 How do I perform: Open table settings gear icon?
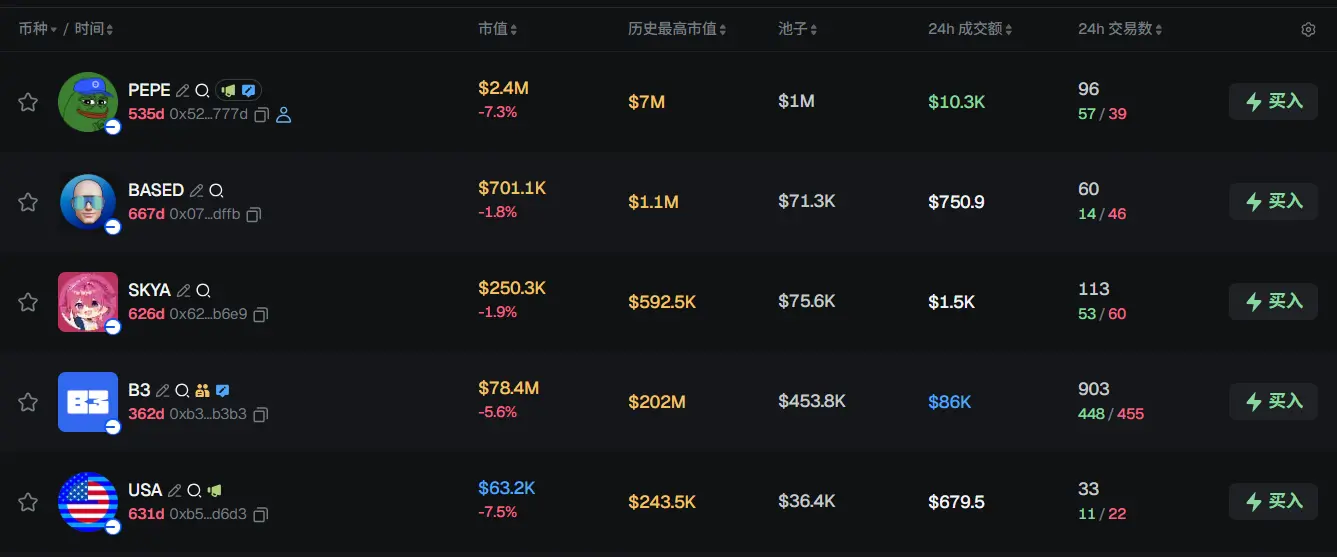(x=1308, y=30)
